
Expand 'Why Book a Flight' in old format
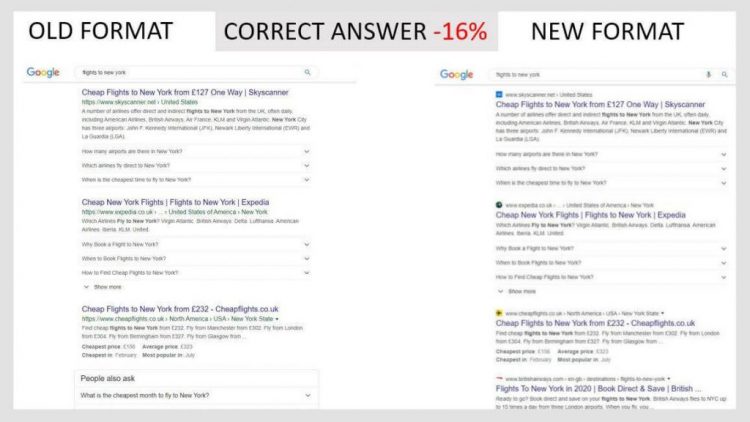click(196, 244)
